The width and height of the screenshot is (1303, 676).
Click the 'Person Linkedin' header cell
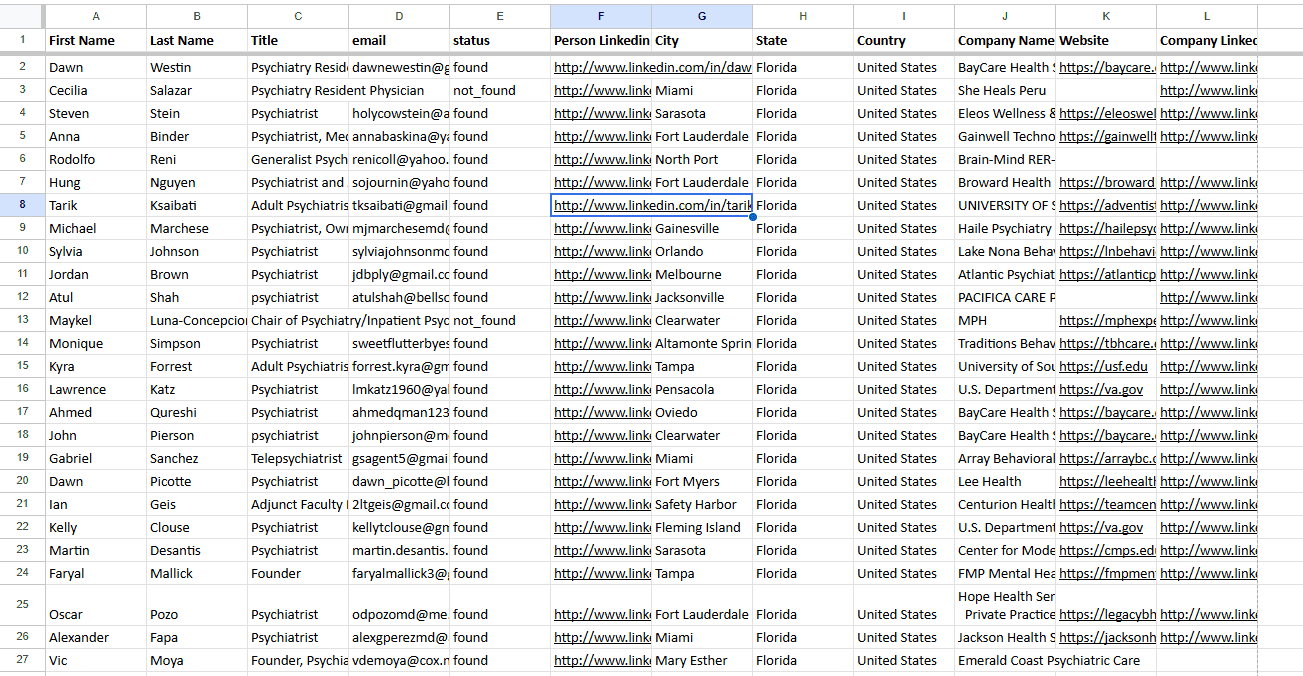[601, 41]
